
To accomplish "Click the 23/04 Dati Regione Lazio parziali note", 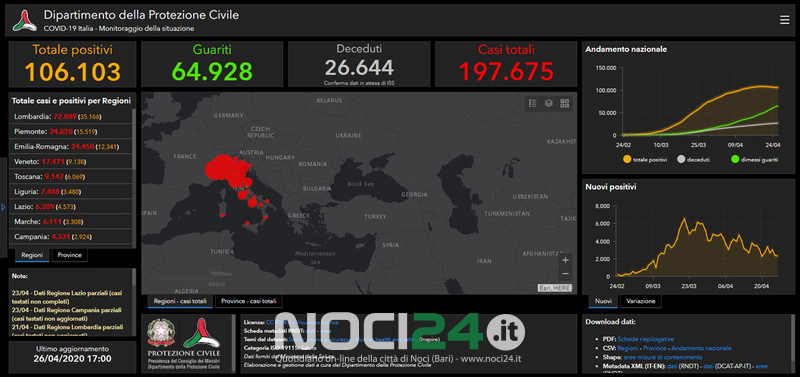I will [x=67, y=297].
